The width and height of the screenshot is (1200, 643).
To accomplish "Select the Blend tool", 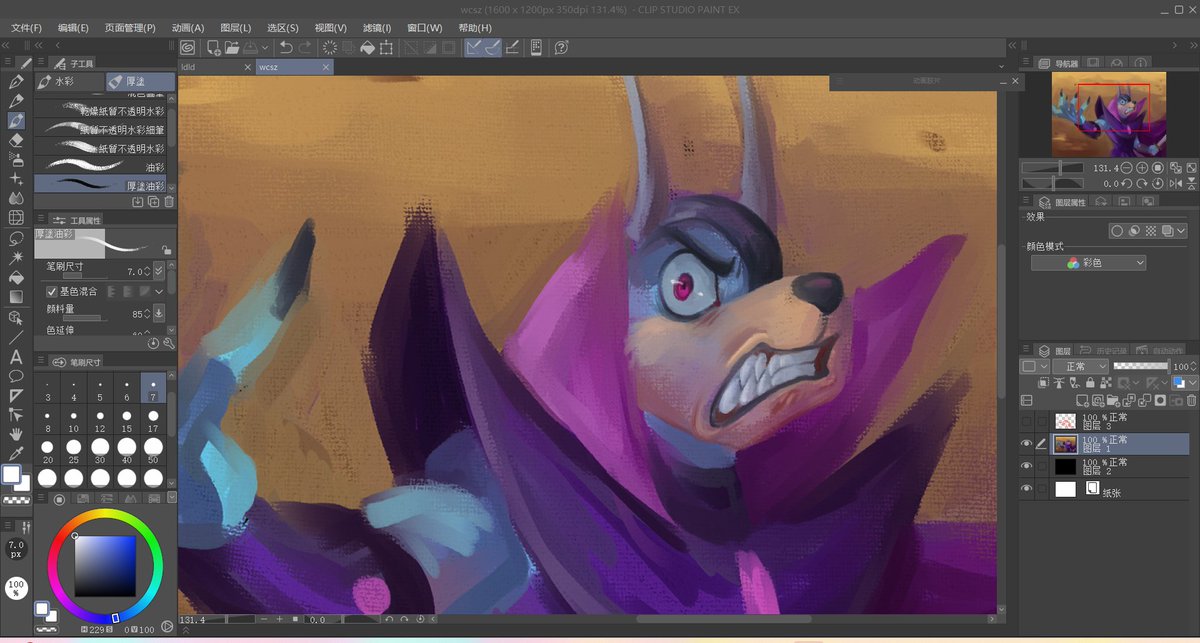I will coord(16,197).
